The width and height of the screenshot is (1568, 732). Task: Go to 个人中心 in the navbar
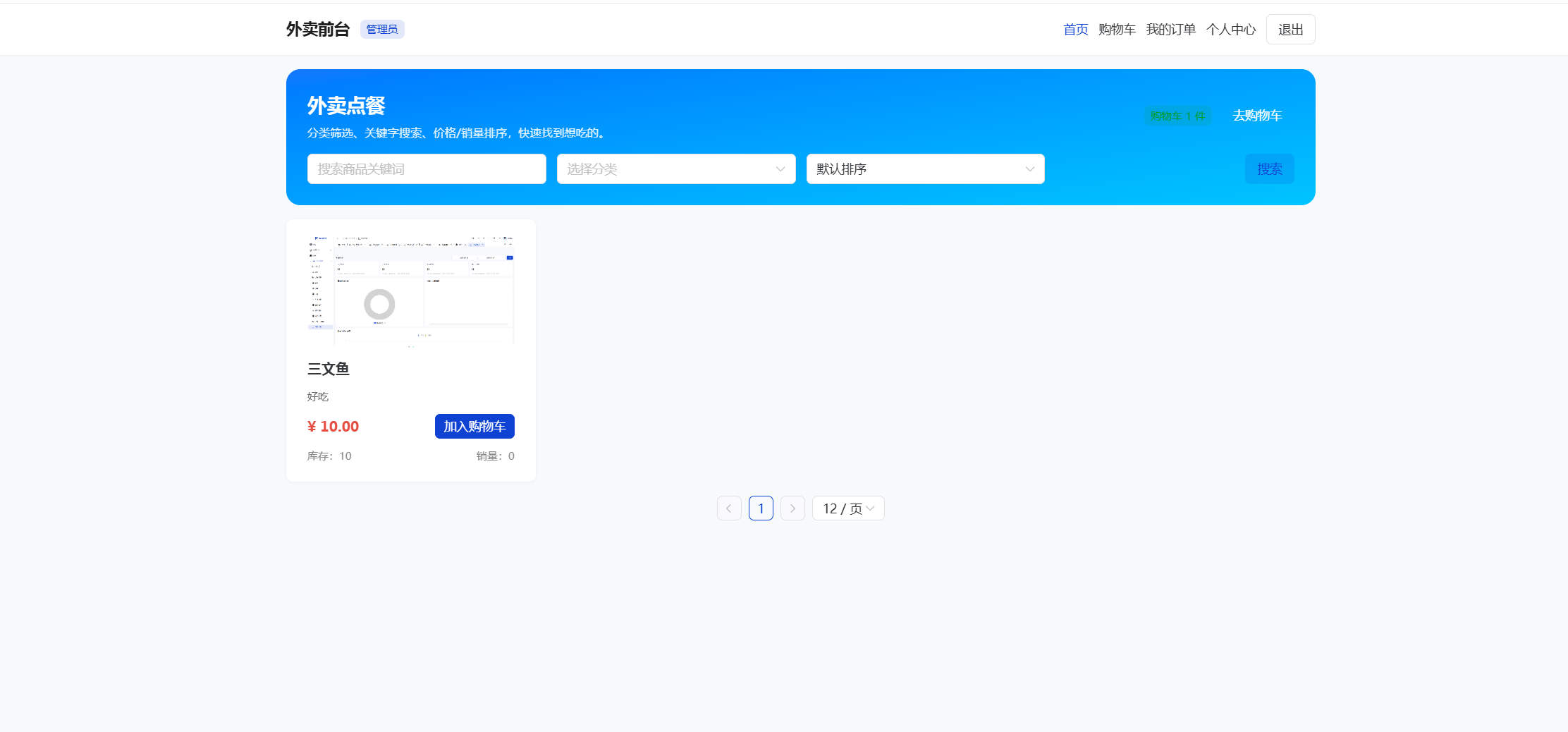pos(1230,29)
